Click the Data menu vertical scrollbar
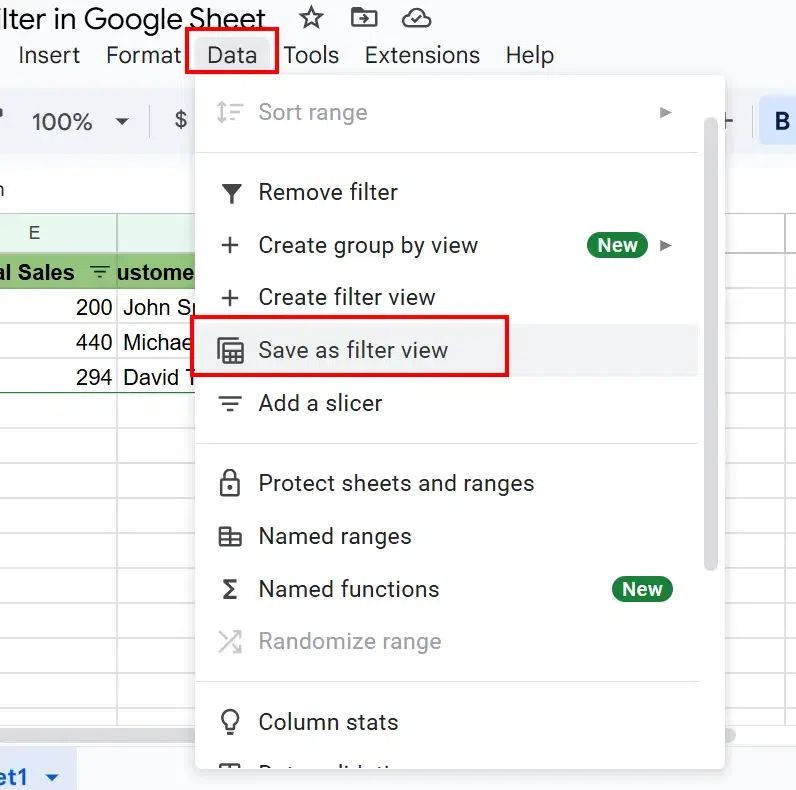The image size is (796, 790). pyautogui.click(x=711, y=340)
